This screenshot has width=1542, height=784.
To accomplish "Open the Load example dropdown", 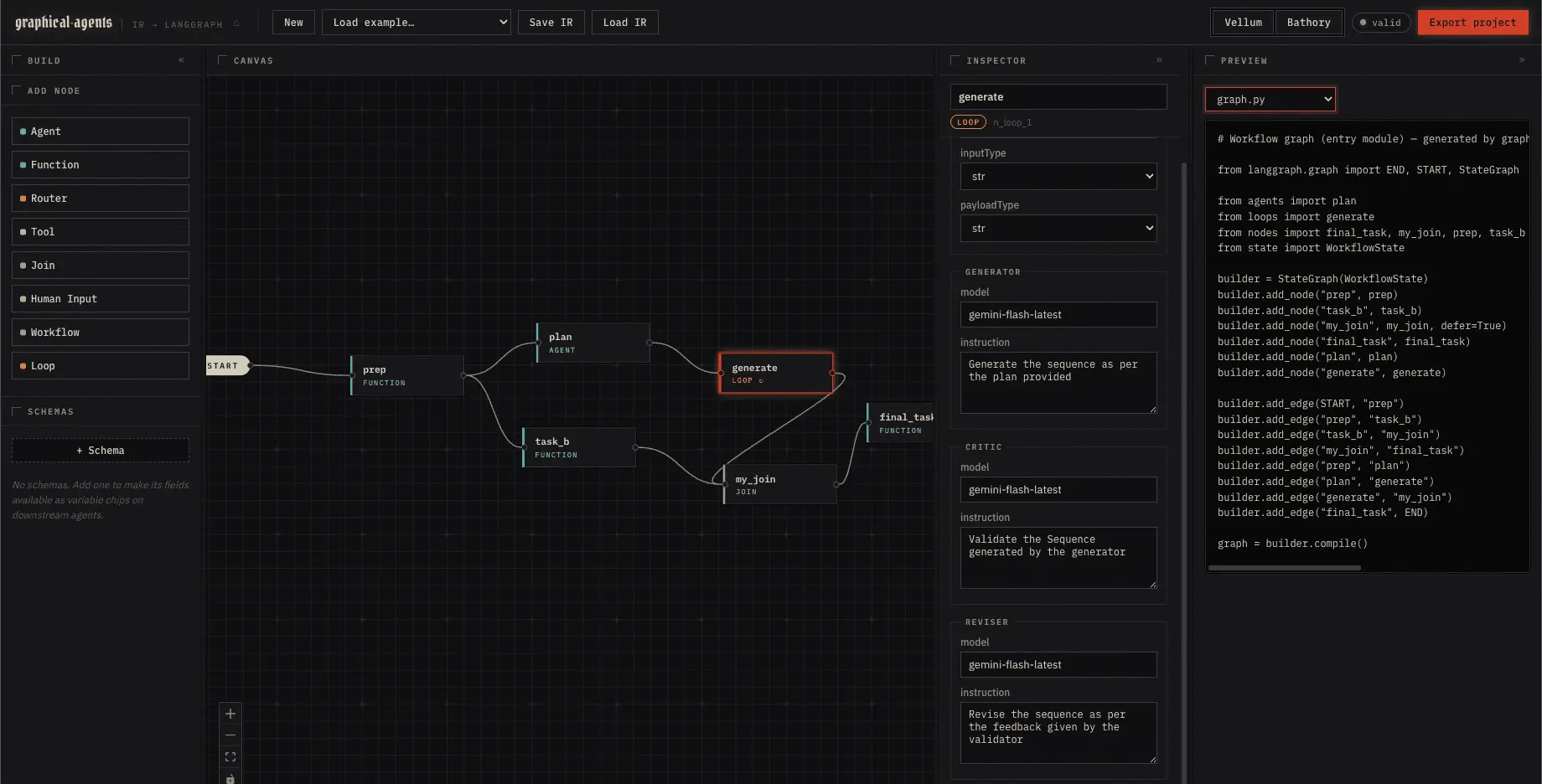I will pos(417,23).
